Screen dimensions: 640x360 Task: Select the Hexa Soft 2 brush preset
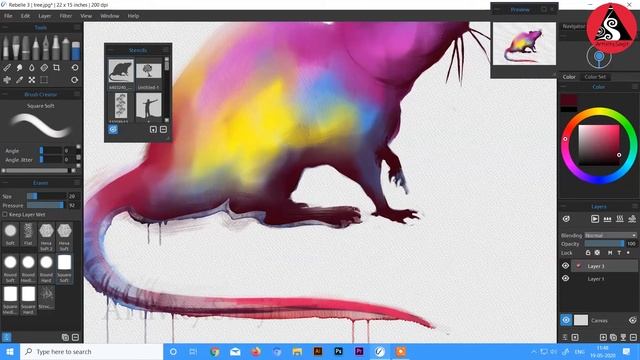coord(46,237)
